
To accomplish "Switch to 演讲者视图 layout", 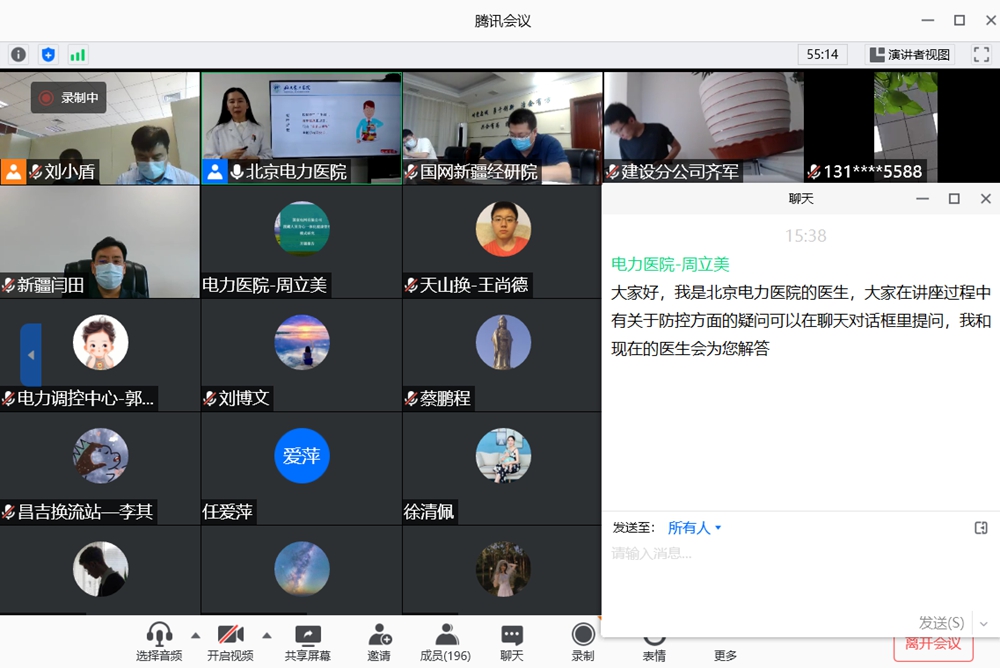I will (911, 54).
